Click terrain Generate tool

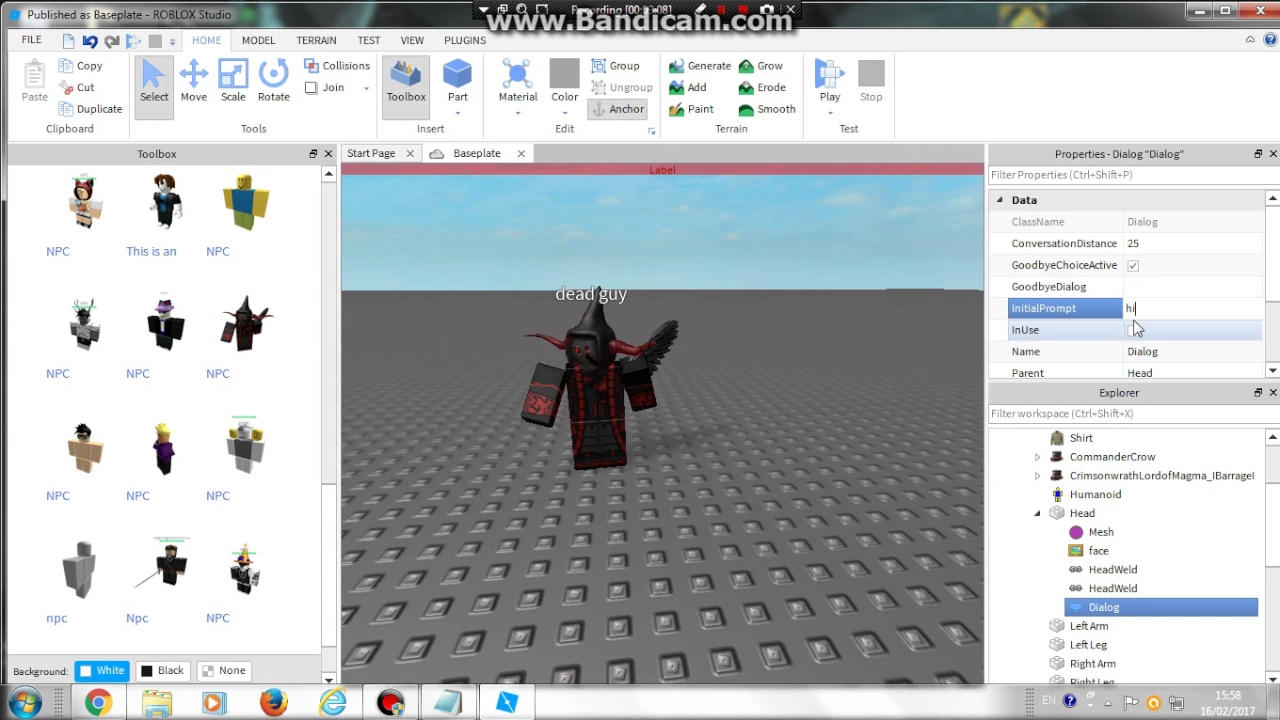[x=700, y=66]
